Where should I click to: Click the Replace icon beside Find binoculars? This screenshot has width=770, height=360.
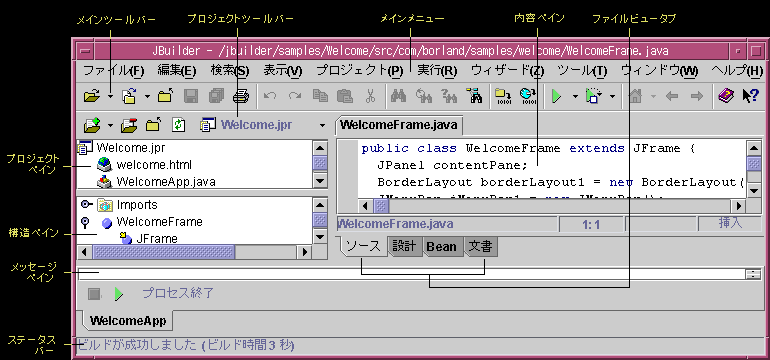pos(424,96)
